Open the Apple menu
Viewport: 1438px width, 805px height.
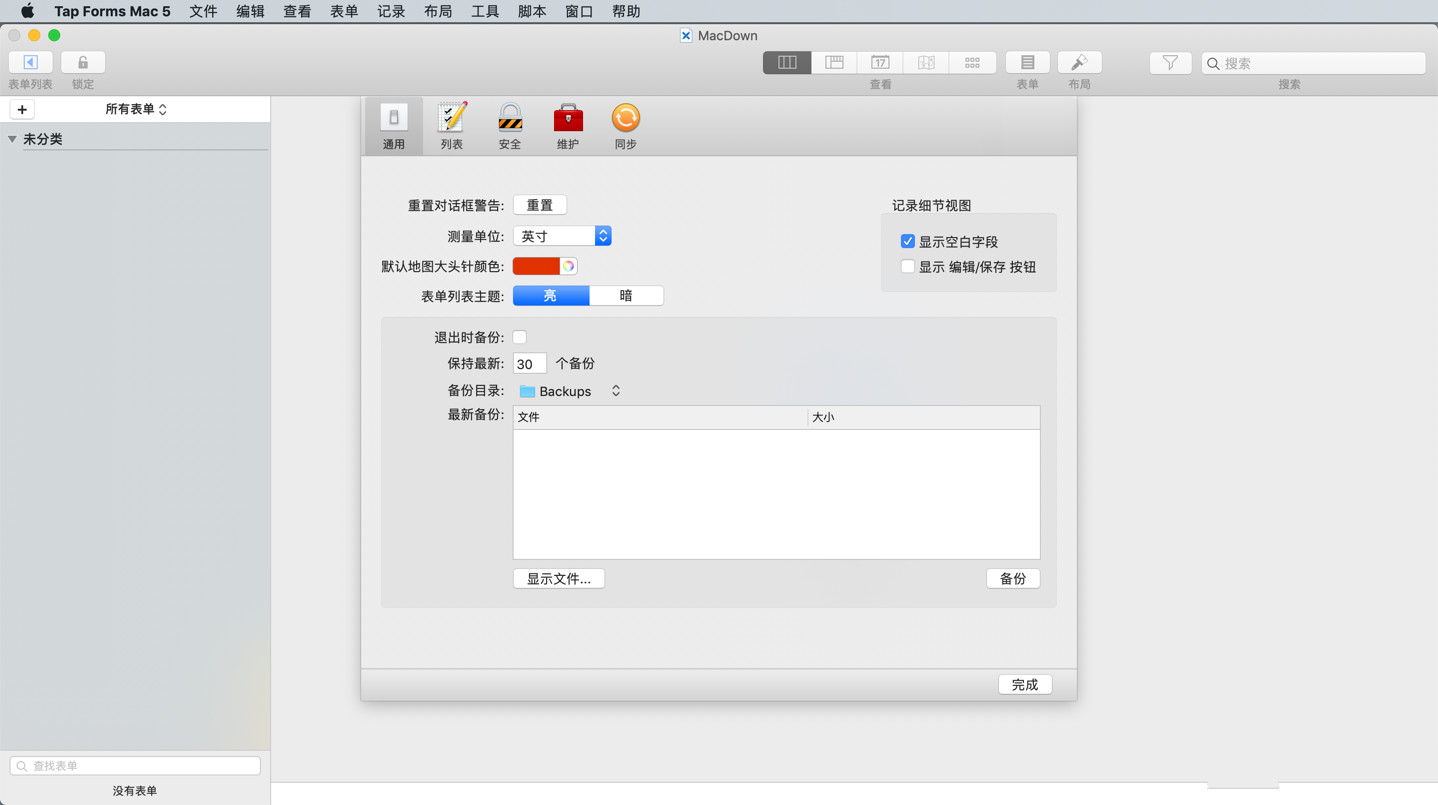(x=27, y=11)
